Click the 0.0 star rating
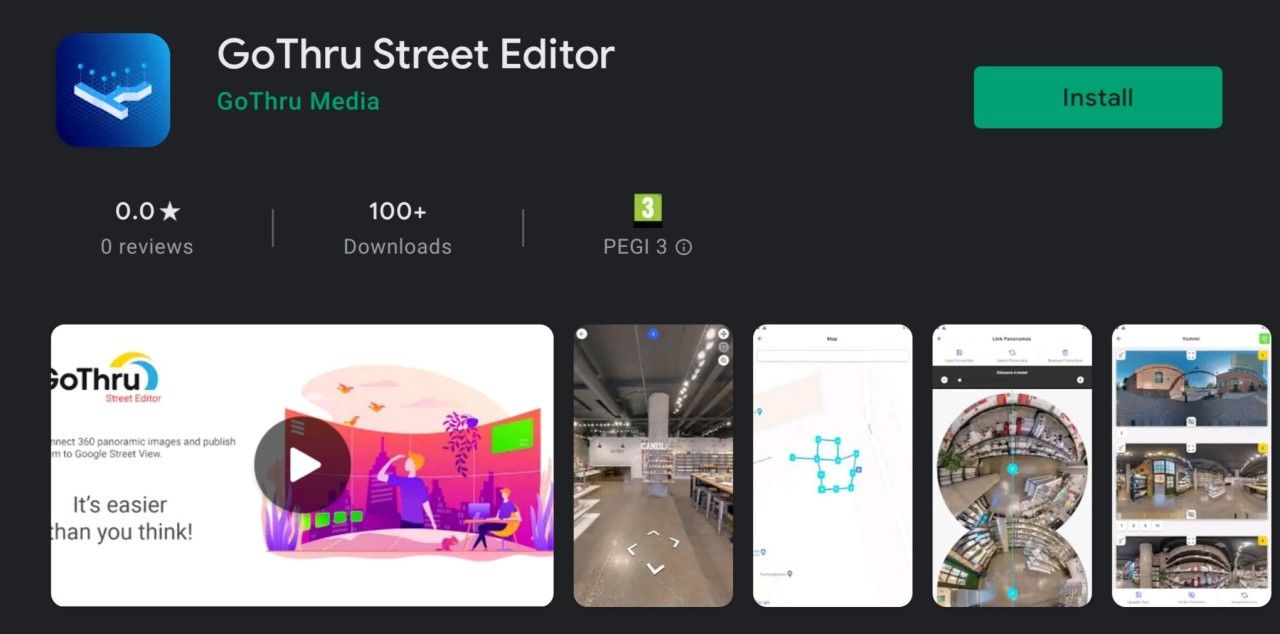This screenshot has height=634, width=1280. [147, 211]
